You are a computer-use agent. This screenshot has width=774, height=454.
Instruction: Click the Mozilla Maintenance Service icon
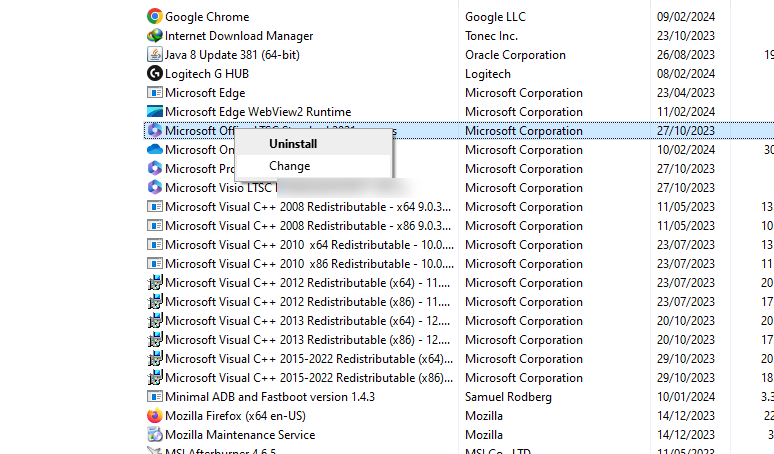pyautogui.click(x=155, y=435)
